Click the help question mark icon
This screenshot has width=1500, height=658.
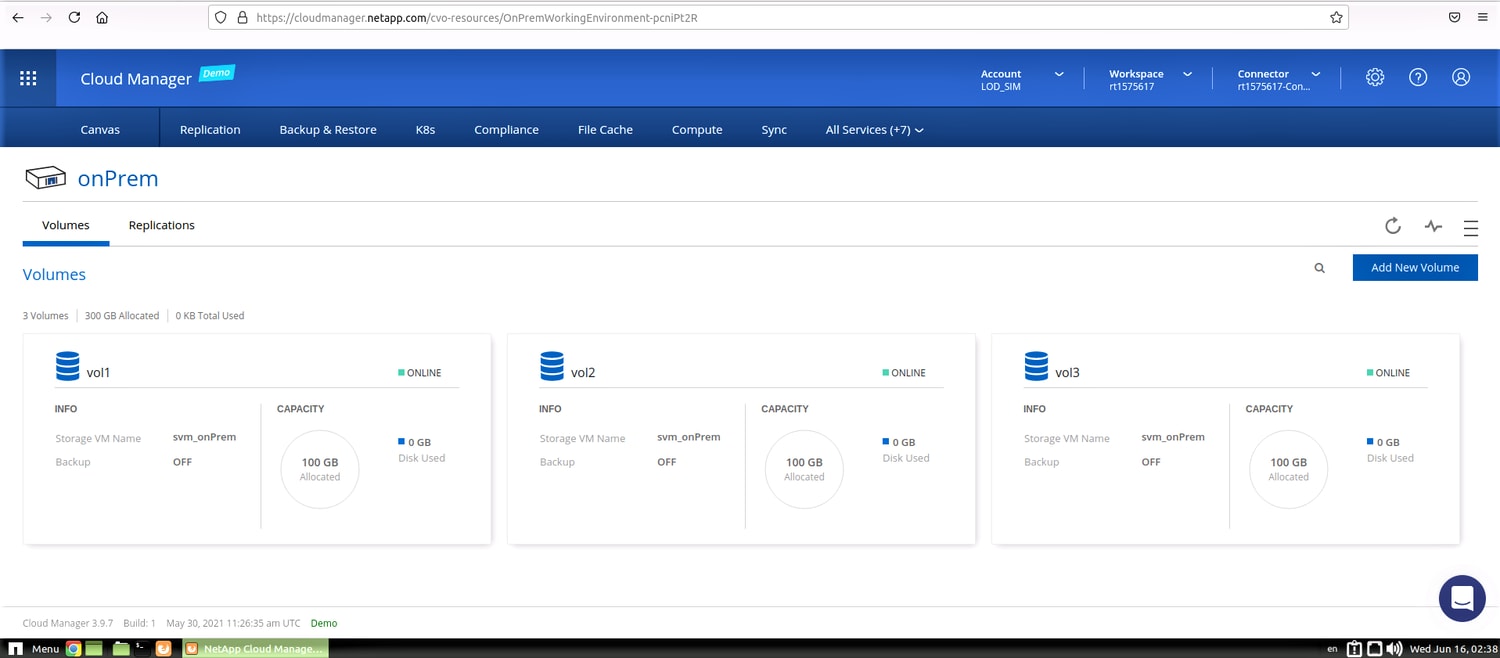[x=1418, y=78]
